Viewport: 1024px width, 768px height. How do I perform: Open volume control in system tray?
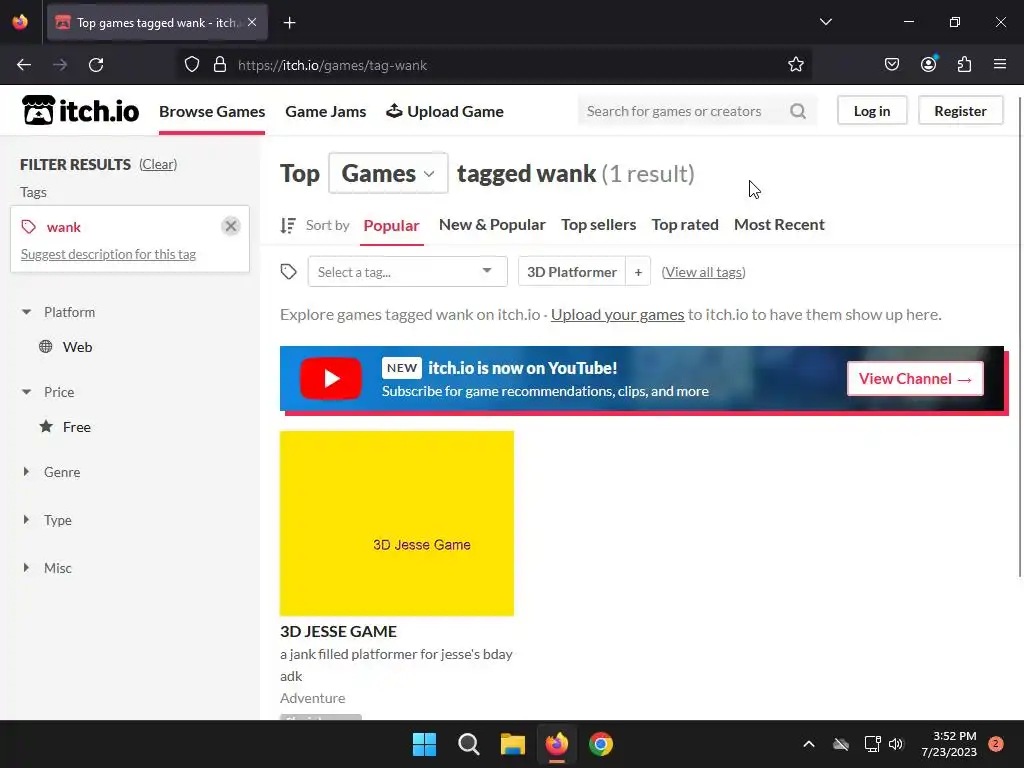(896, 744)
